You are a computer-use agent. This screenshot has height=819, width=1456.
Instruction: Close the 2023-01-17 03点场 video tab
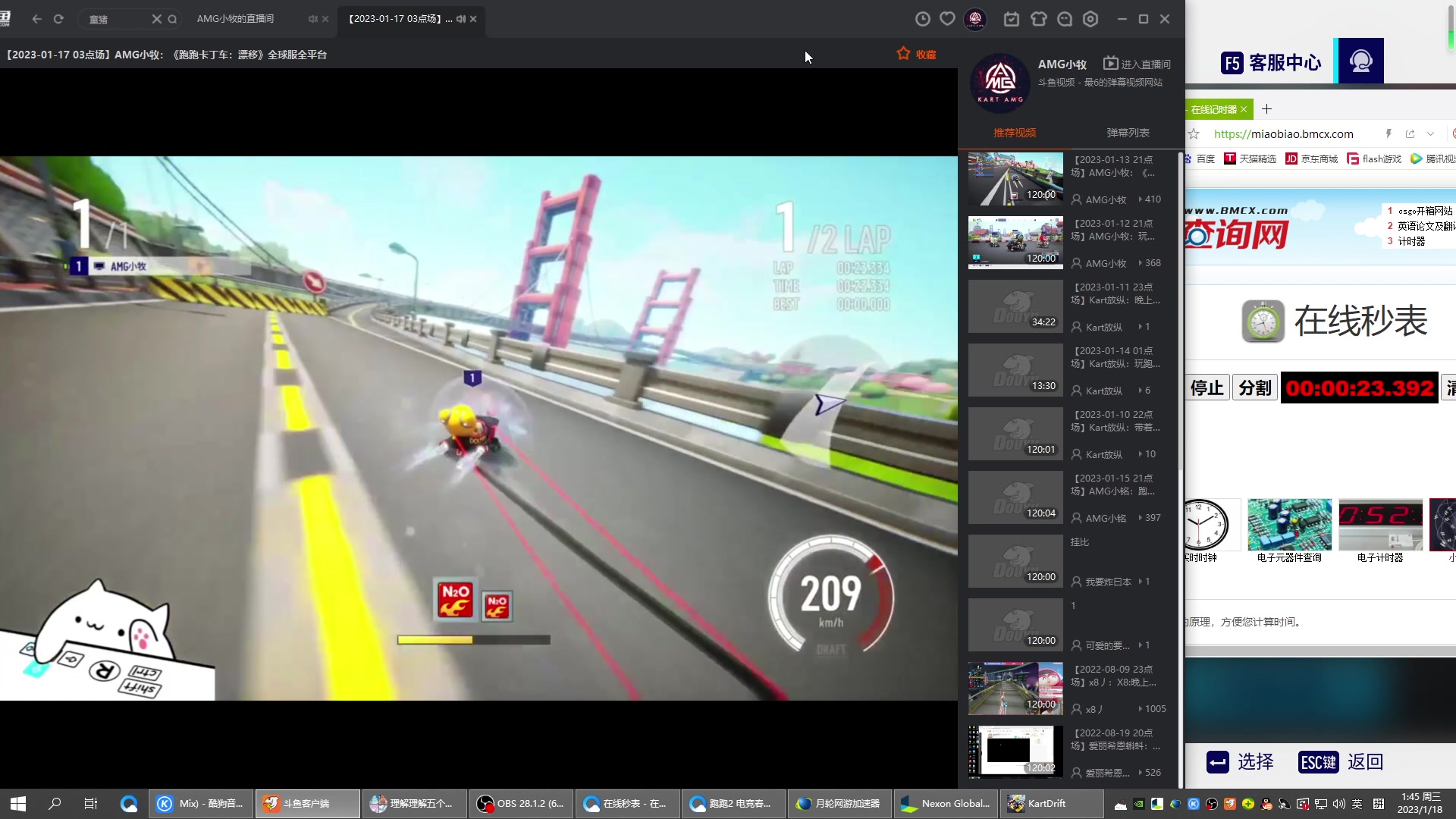point(473,19)
